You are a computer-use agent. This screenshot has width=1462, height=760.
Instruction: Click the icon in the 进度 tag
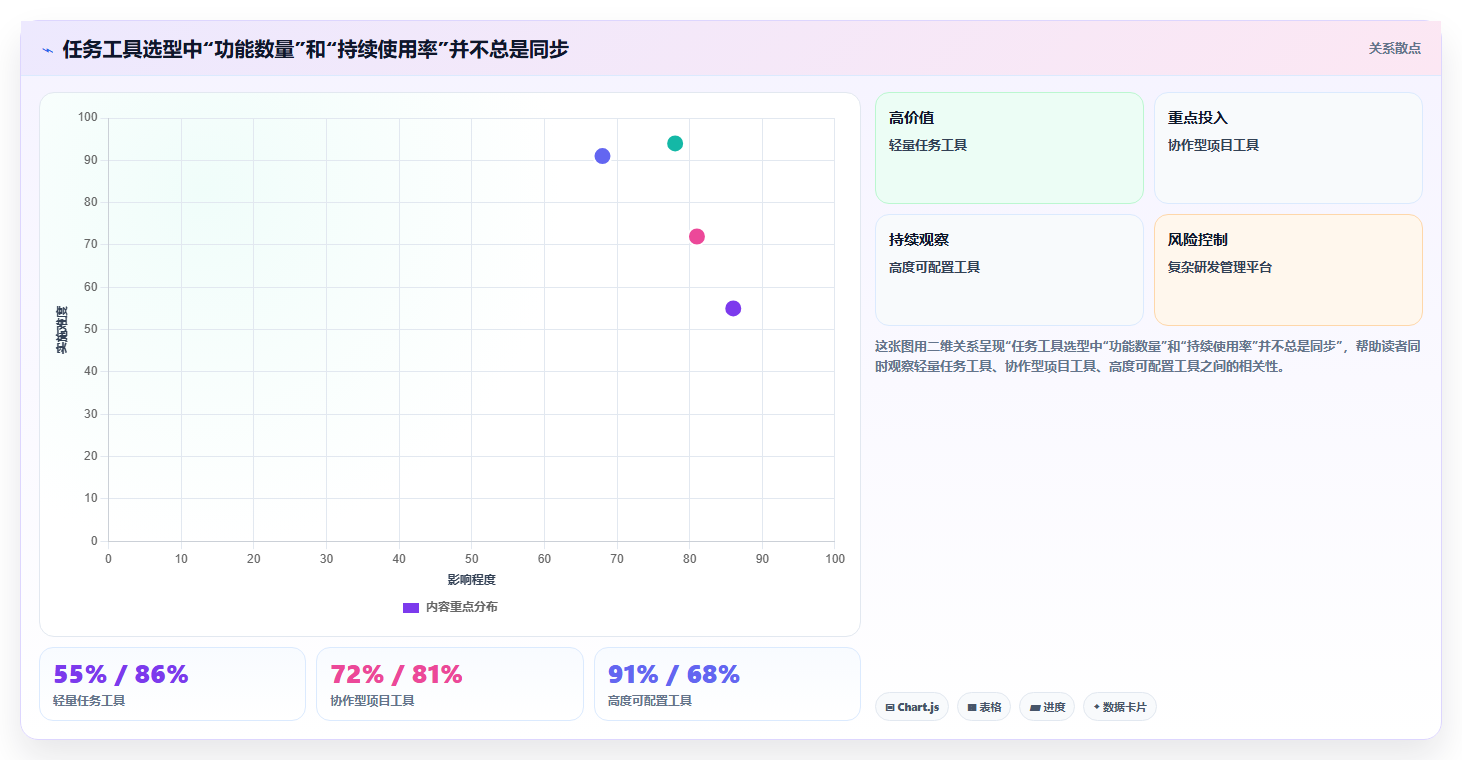(1035, 707)
